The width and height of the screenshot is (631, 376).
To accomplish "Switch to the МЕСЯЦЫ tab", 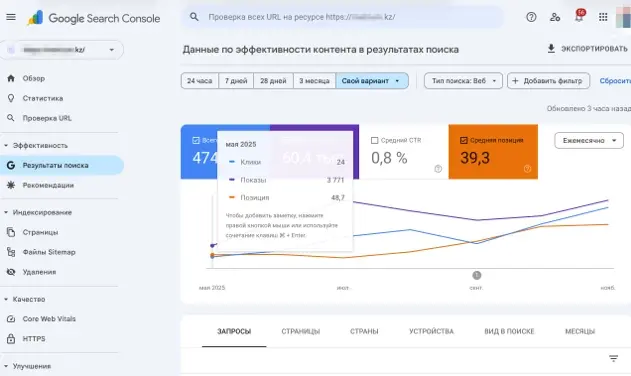I will point(580,331).
